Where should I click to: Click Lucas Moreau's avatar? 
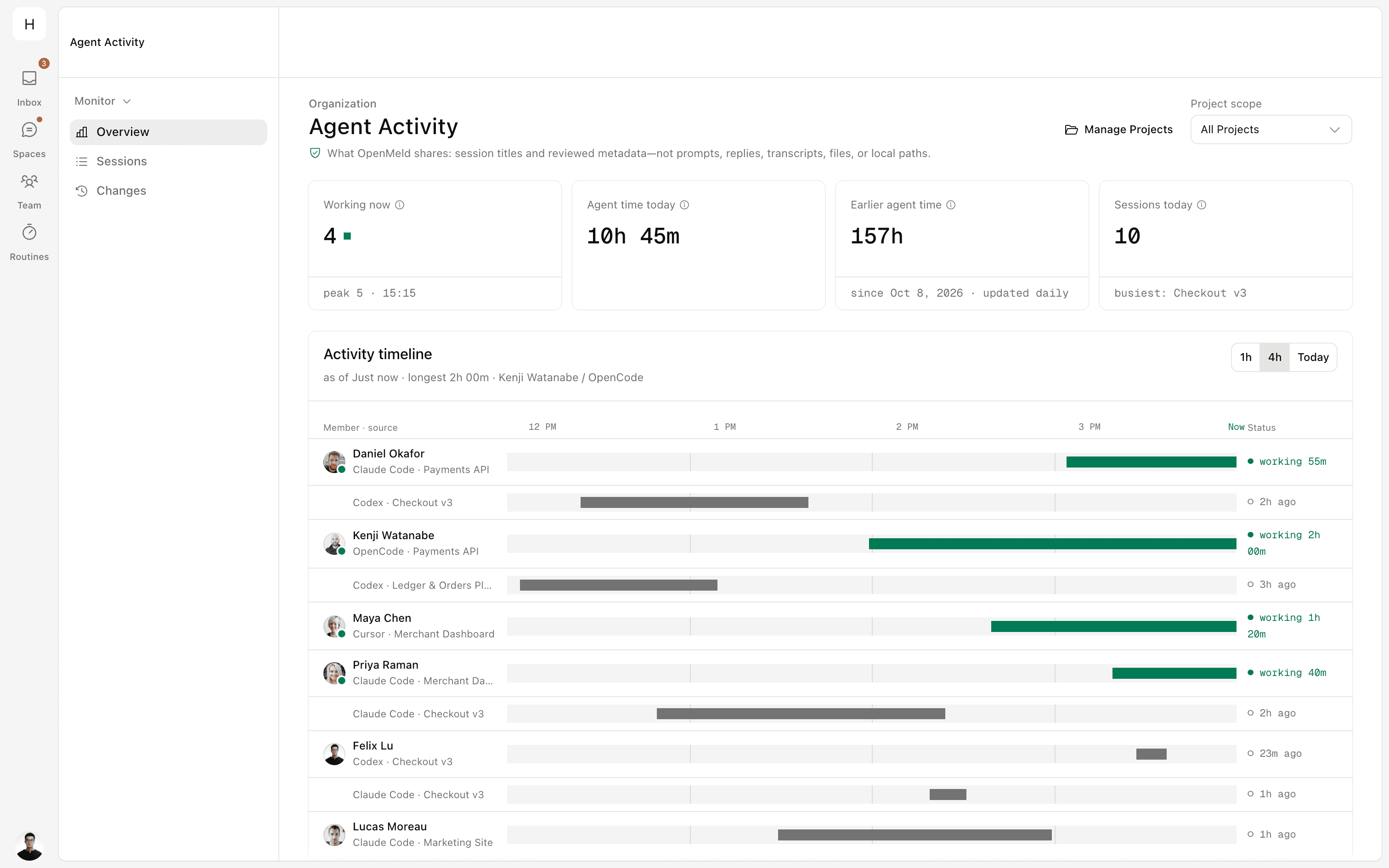click(334, 835)
